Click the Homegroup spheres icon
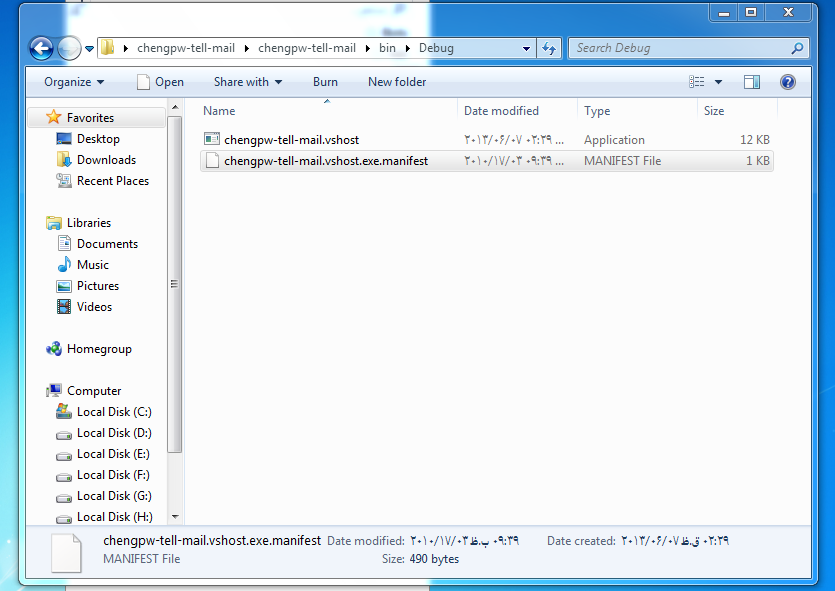 [54, 349]
